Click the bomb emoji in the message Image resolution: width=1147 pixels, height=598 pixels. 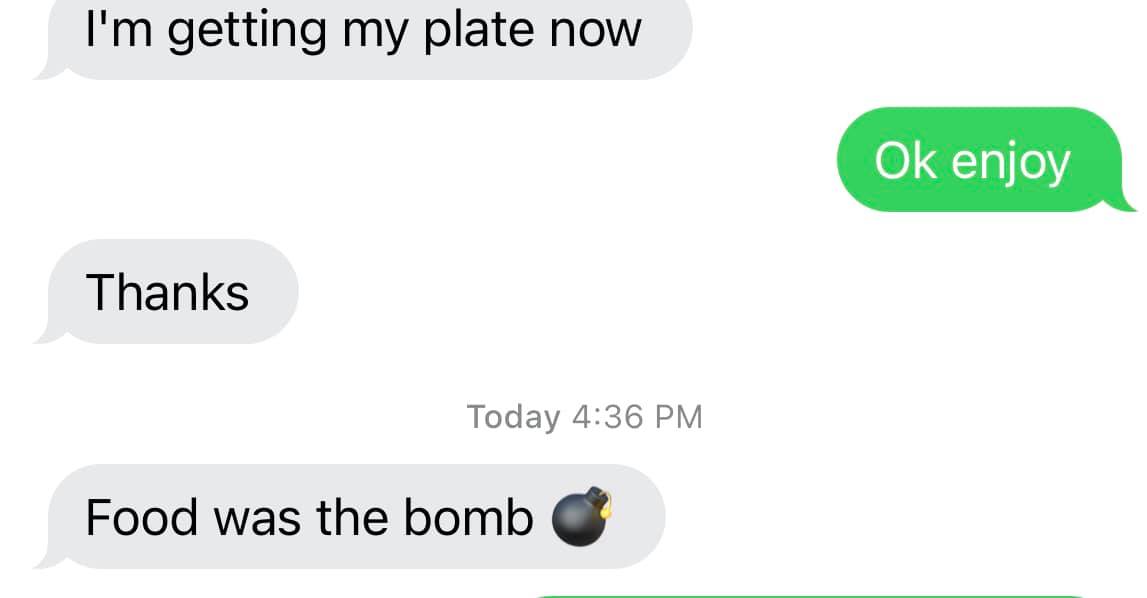pos(582,516)
